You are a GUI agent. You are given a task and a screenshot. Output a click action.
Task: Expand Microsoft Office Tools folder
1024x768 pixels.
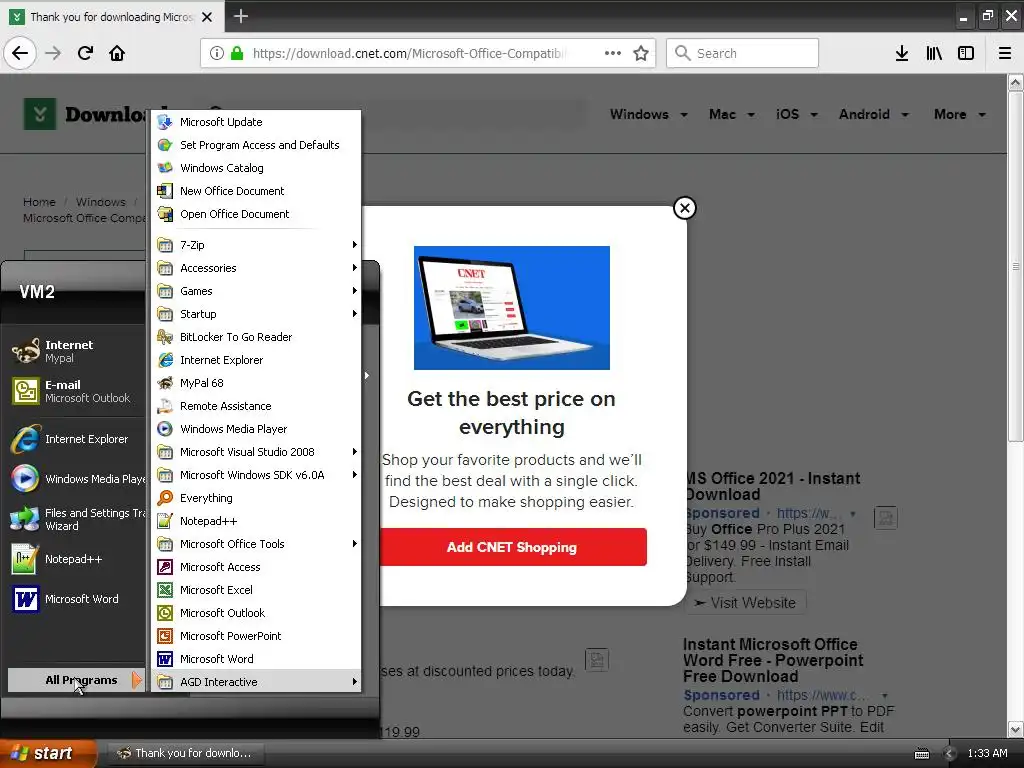coord(256,544)
